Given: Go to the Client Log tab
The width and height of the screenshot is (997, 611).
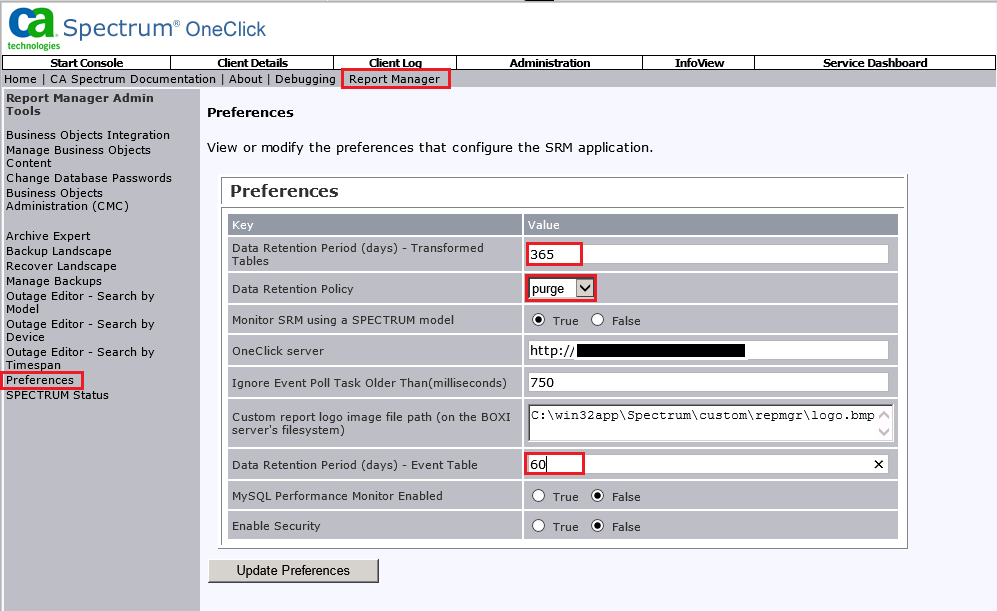Looking at the screenshot, I should click(395, 63).
